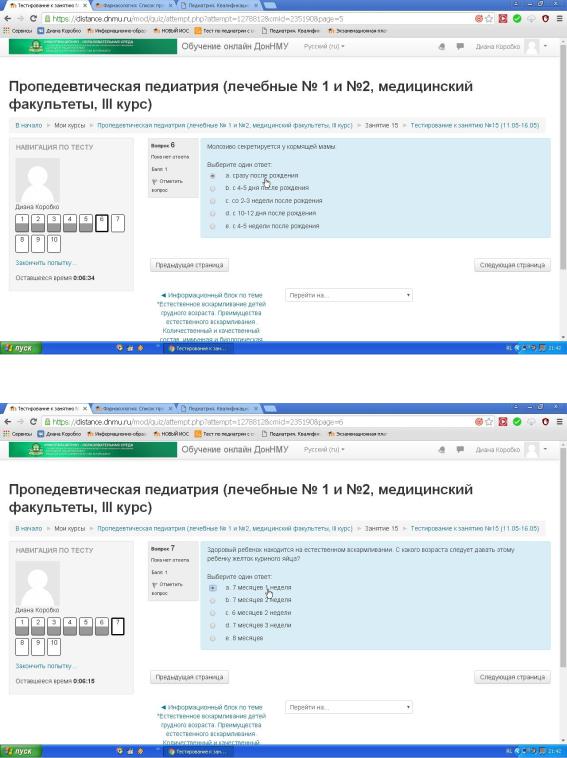The image size is (567, 758).
Task: Open browser menu hamburger icon in question 6 window
Action: 560,18
